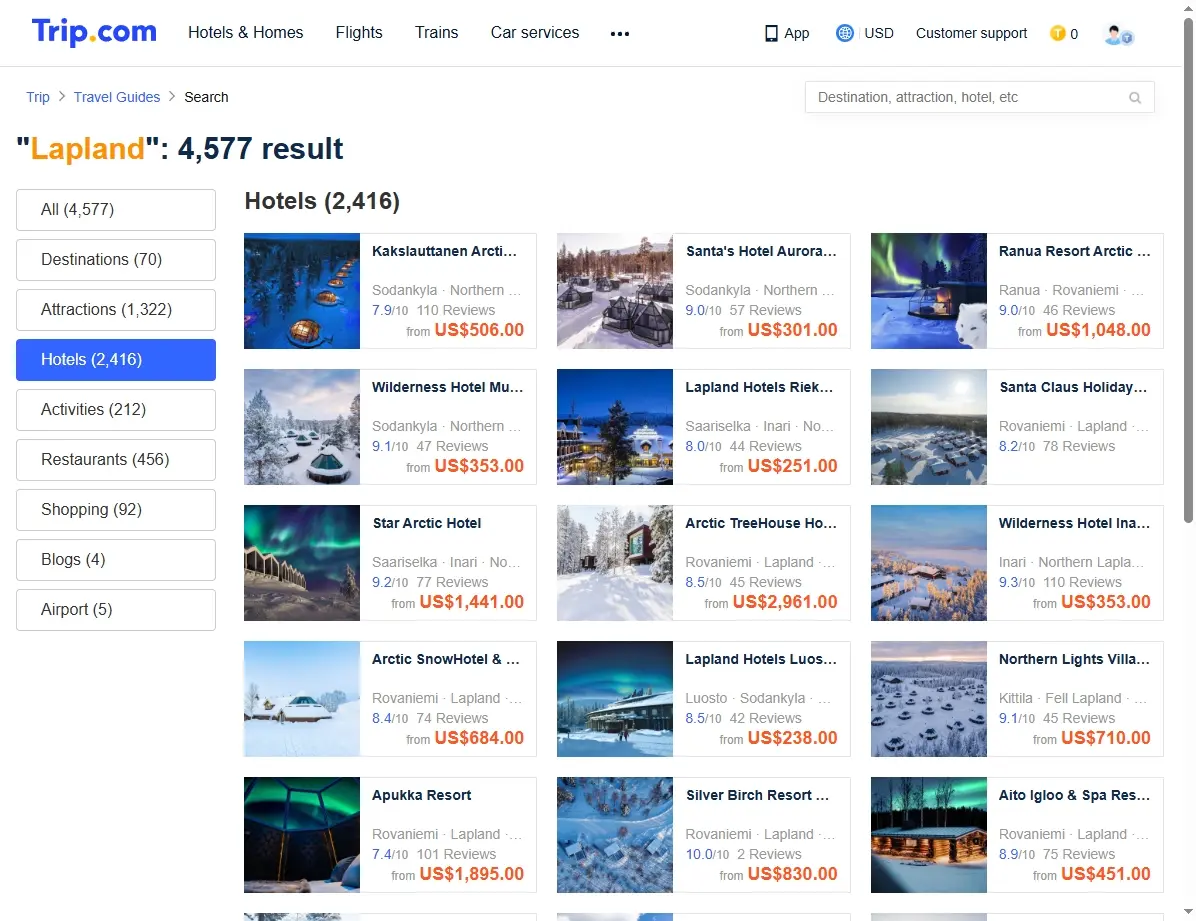Open the Trip Coins icon
Viewport: 1196px width, 921px height.
tap(1057, 33)
